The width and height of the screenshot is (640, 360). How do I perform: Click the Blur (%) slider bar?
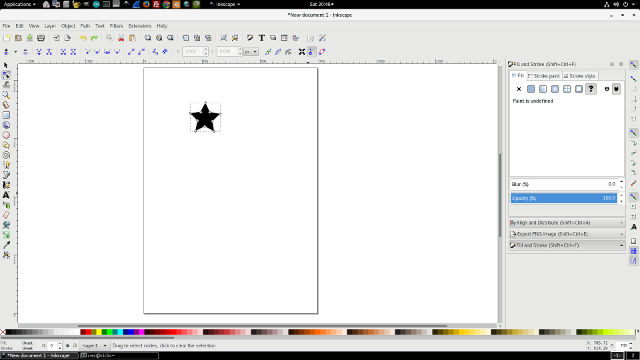tap(564, 184)
